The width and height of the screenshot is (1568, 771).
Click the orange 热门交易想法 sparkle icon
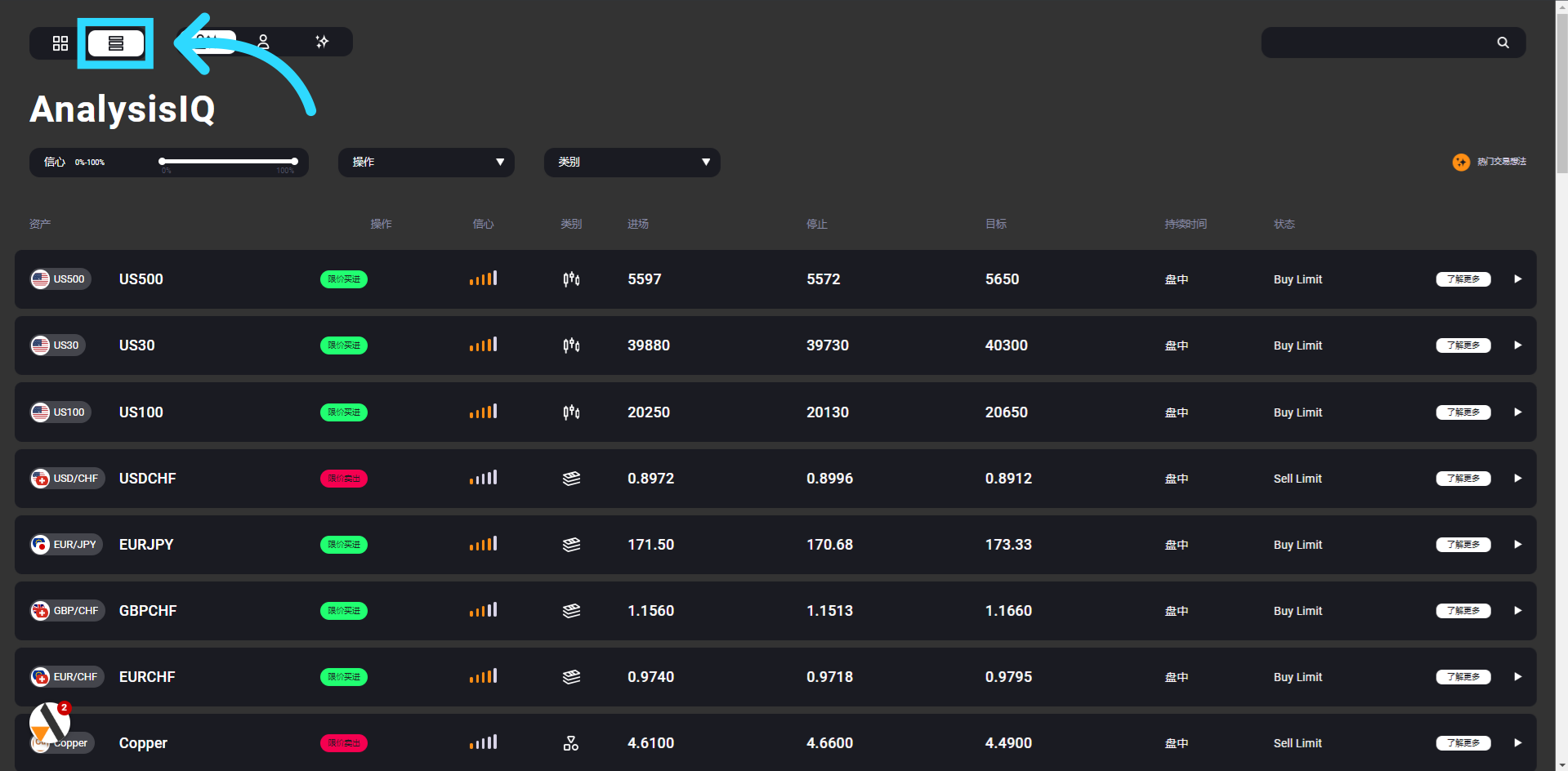[1461, 163]
